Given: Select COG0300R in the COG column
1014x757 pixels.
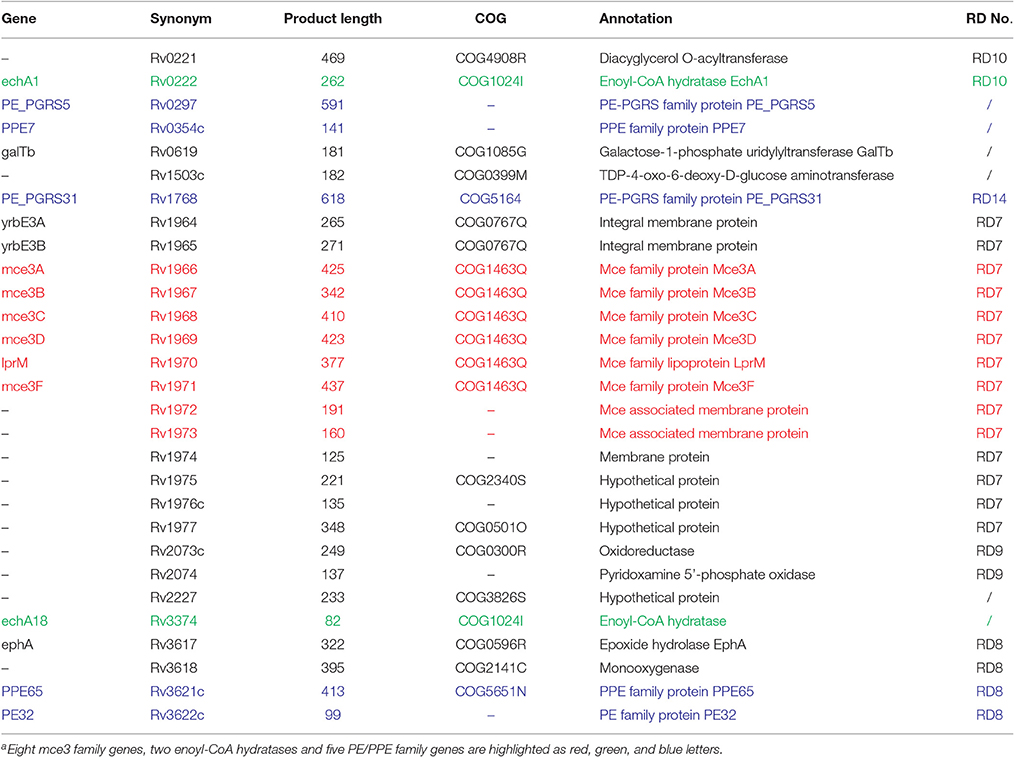Looking at the screenshot, I should pos(490,551).
